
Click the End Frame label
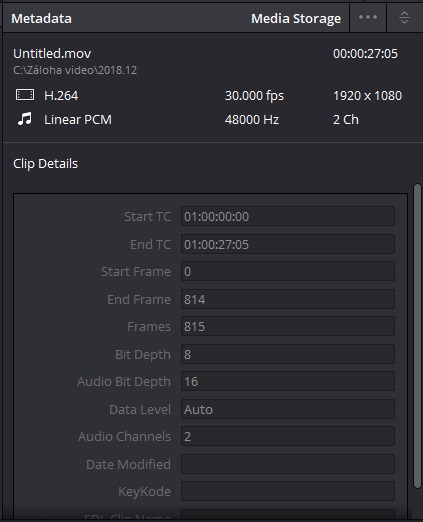tap(139, 299)
